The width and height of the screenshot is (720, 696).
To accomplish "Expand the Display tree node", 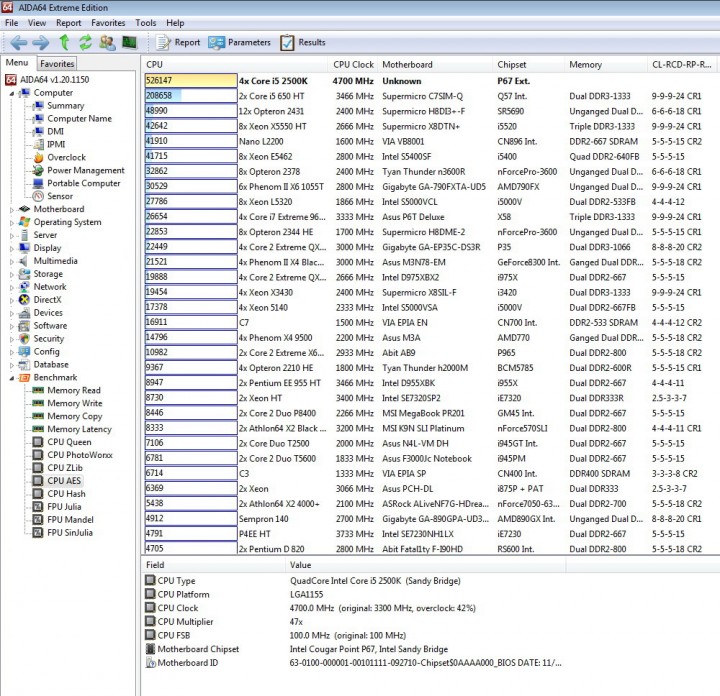I will (12, 248).
